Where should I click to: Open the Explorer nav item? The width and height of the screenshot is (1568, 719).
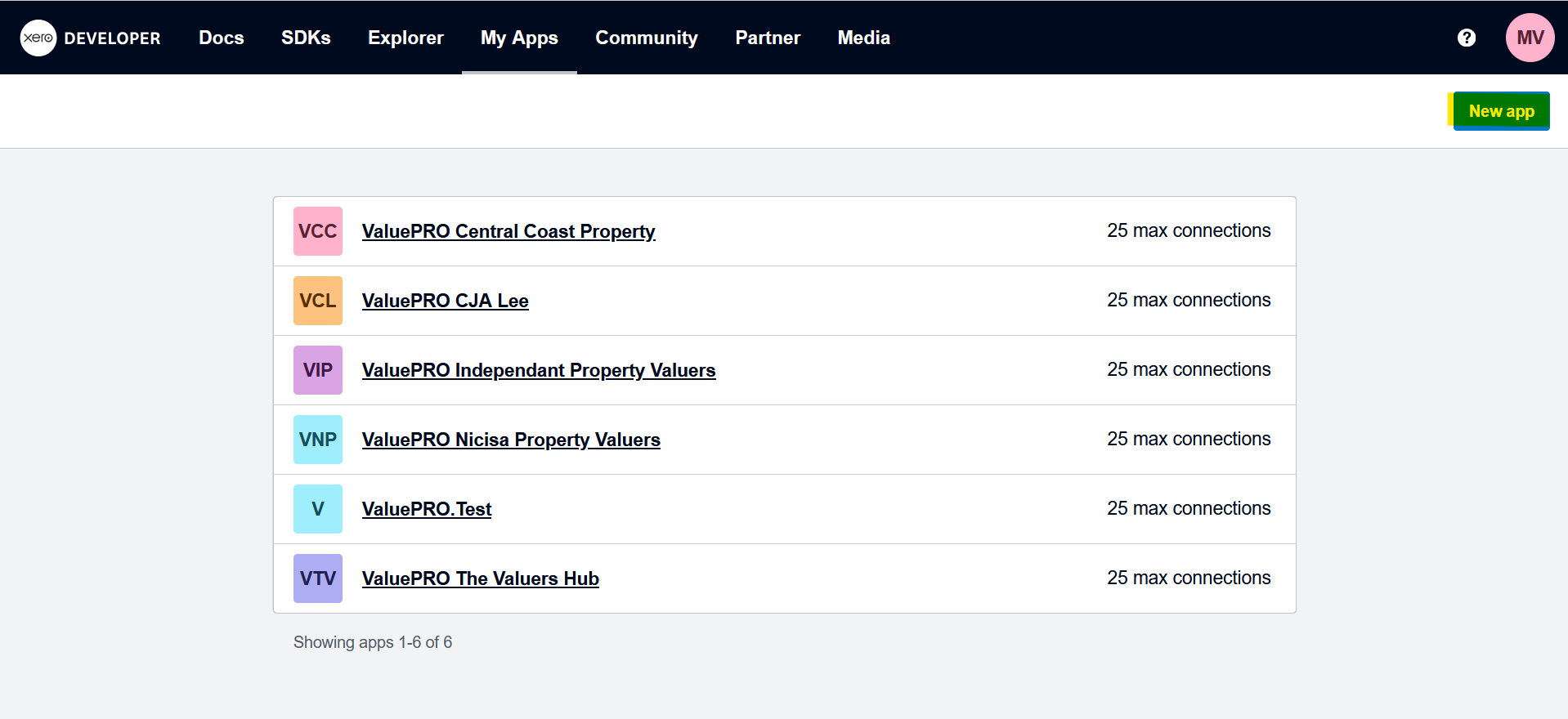click(x=405, y=38)
